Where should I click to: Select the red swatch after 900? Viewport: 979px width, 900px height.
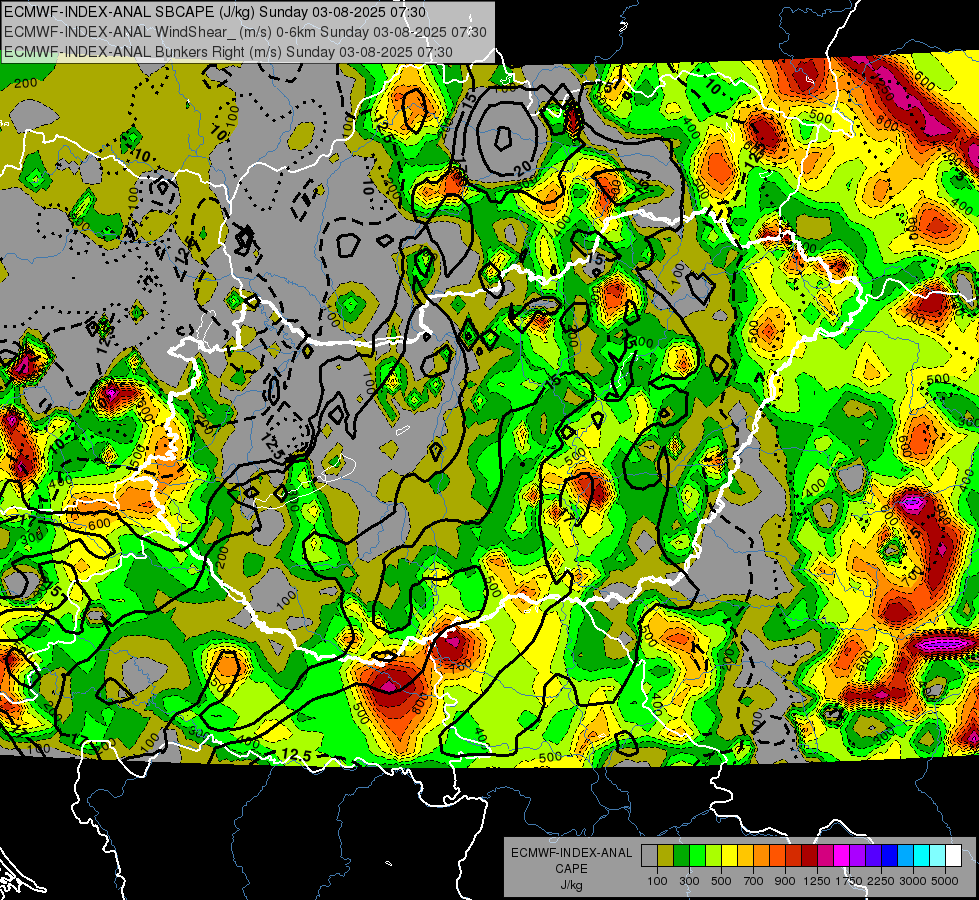point(794,856)
